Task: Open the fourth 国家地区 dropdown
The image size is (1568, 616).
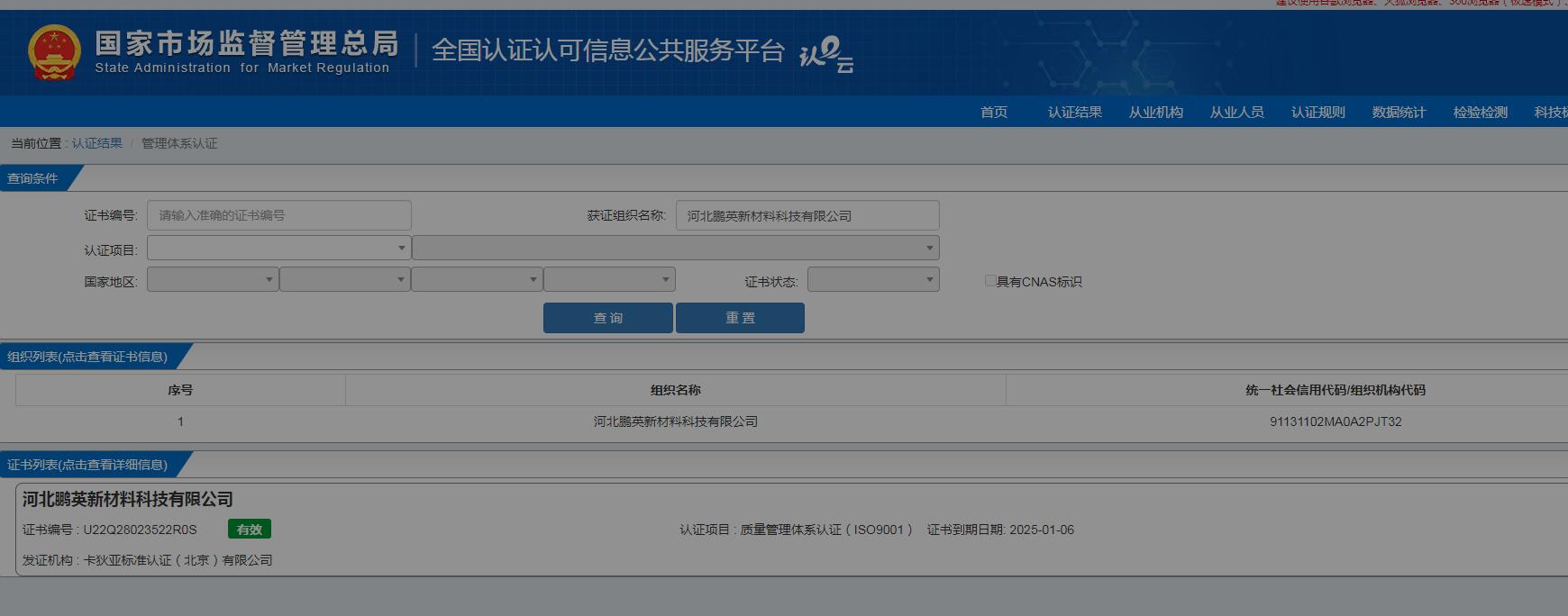Action: pos(609,279)
